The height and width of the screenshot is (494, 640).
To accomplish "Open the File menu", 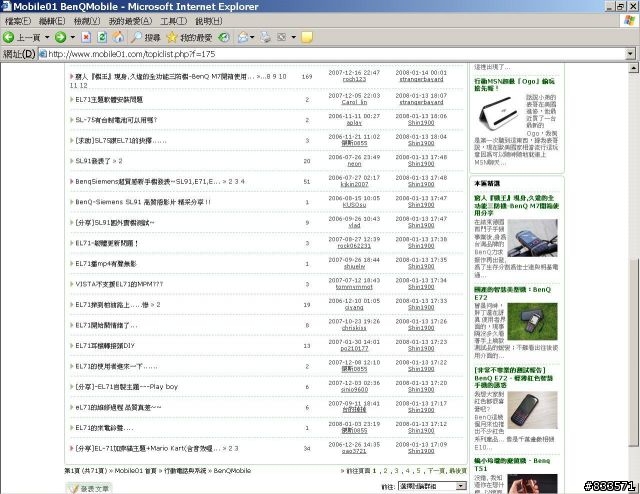I will (18, 21).
